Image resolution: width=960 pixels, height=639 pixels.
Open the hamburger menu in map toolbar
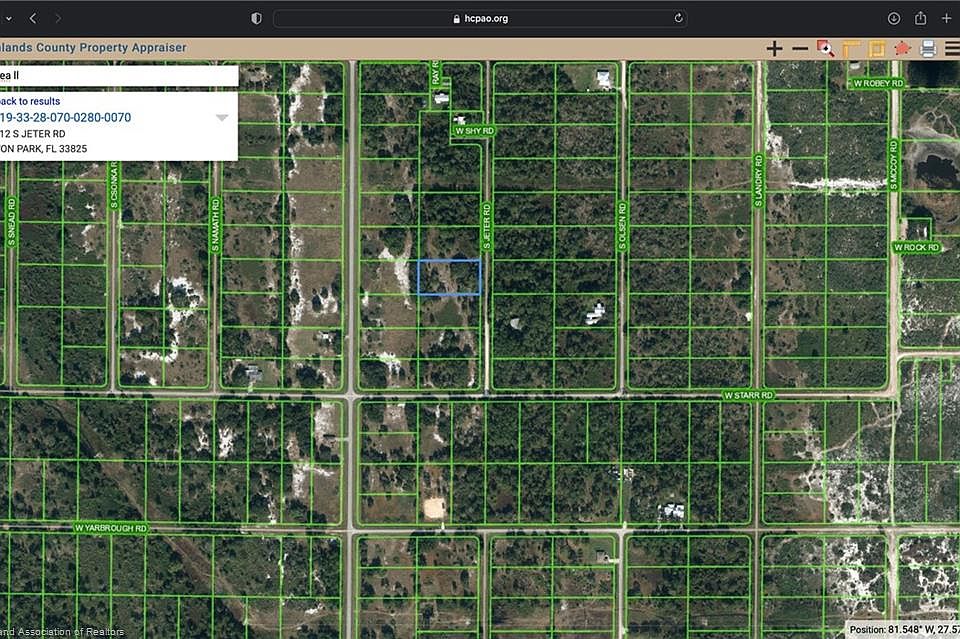point(952,49)
